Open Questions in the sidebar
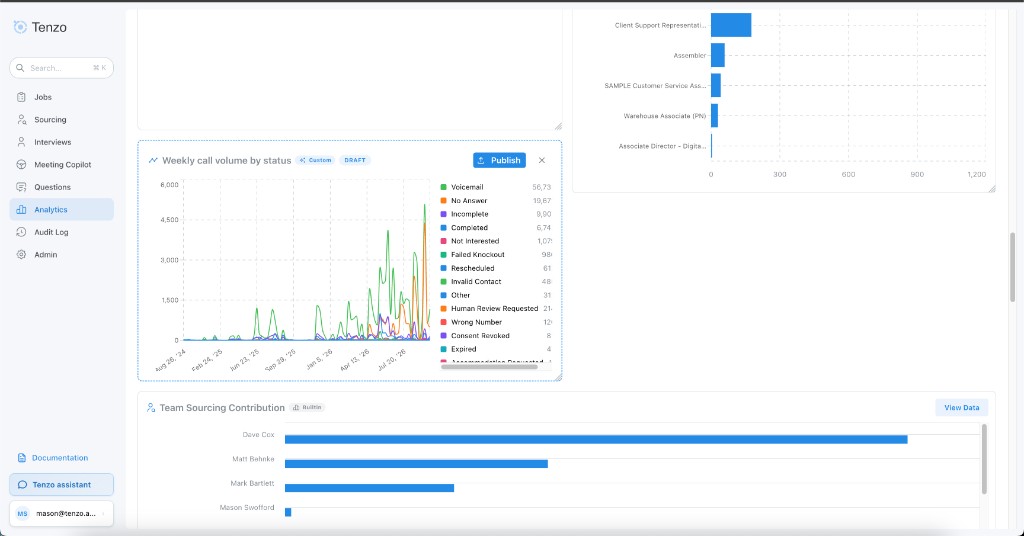This screenshot has height=536, width=1024. (61, 187)
